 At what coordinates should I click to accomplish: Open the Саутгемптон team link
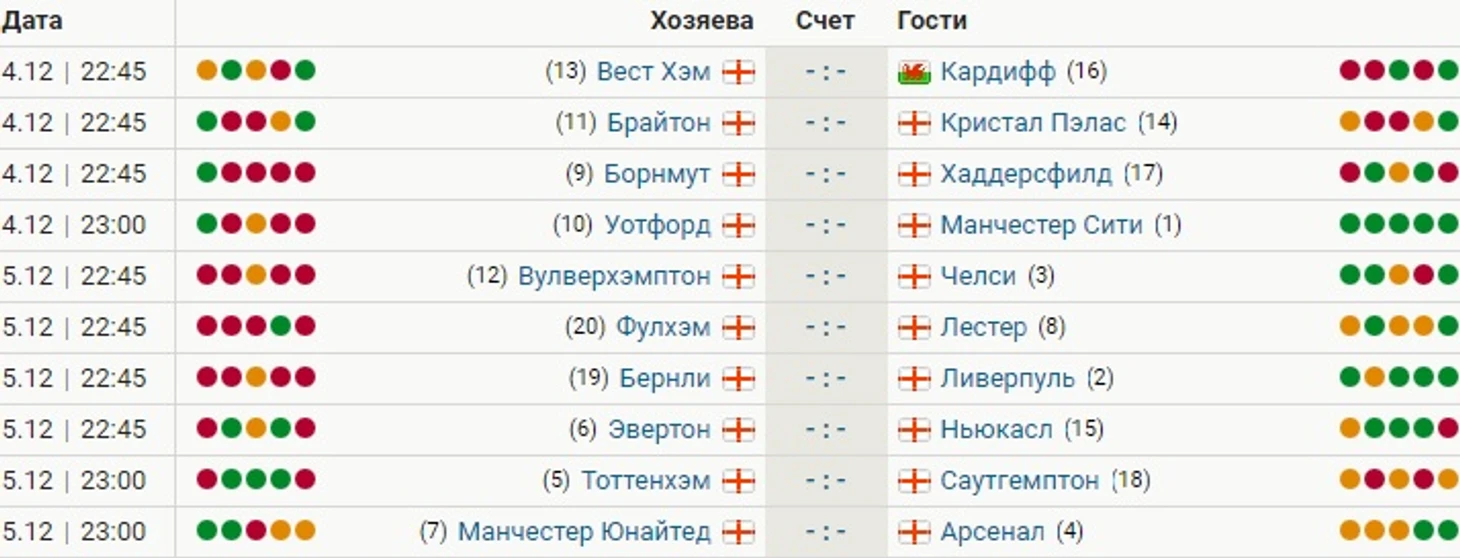click(x=1019, y=480)
